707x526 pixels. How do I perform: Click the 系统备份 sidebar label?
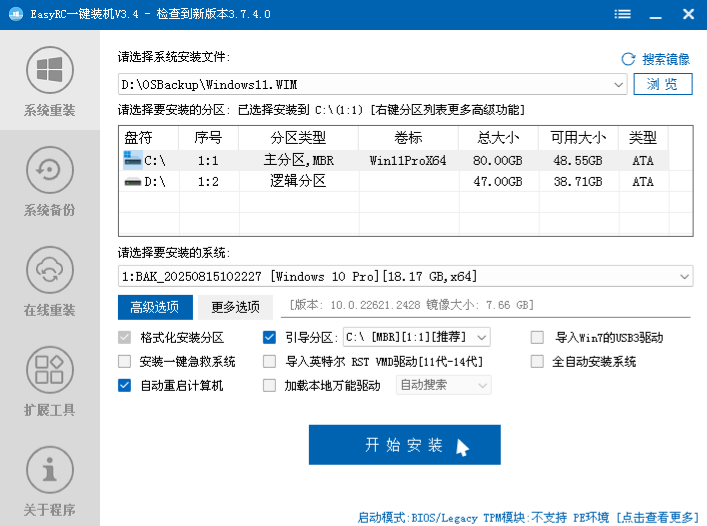(50, 210)
